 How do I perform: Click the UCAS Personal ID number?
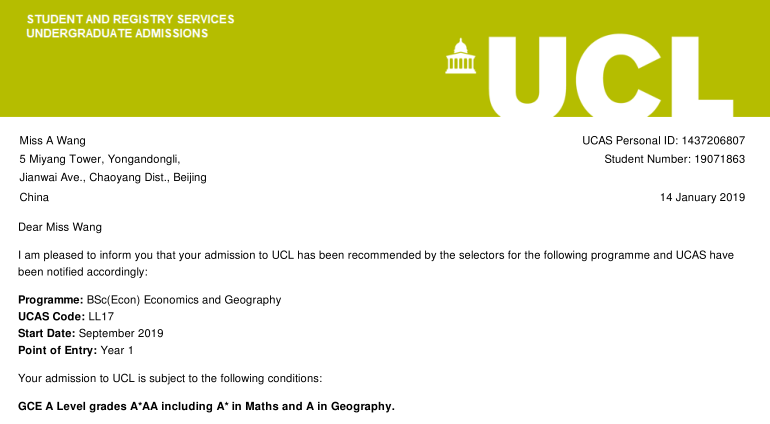[x=704, y=140]
